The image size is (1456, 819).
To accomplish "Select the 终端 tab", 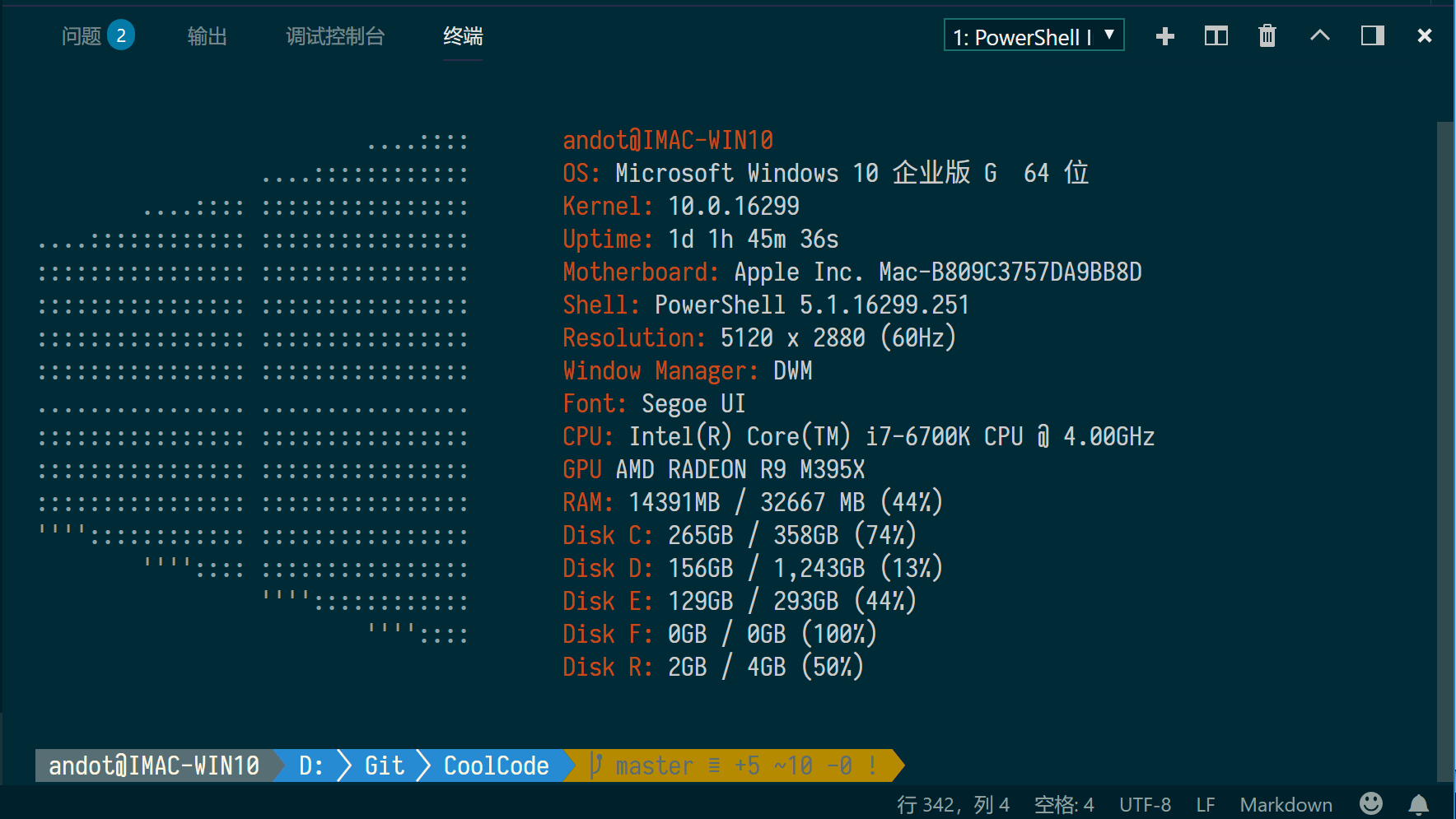I will click(x=463, y=36).
